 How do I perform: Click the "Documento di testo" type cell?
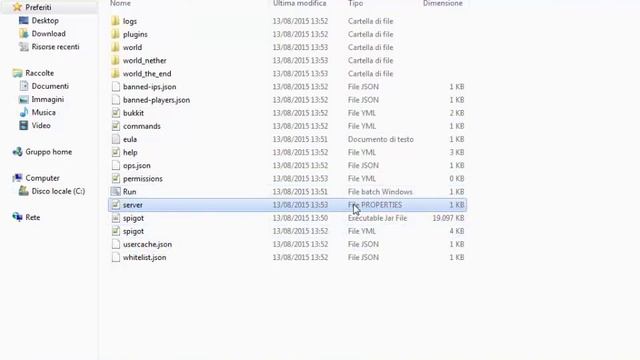(381, 139)
